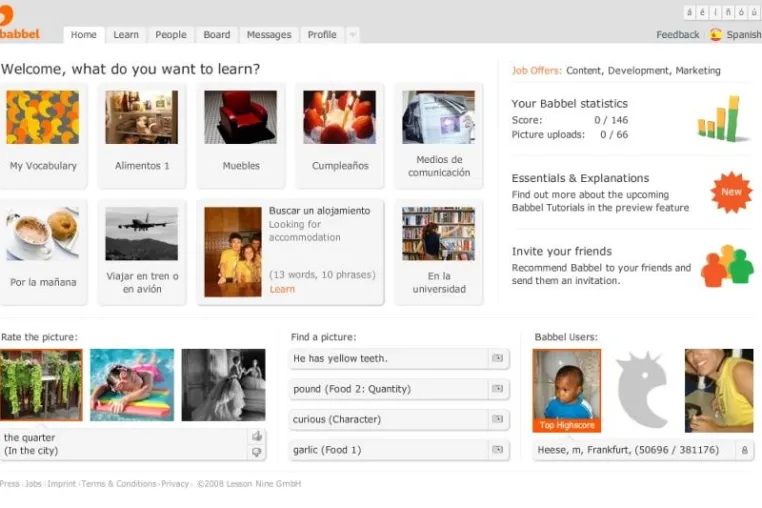The image size is (762, 508).
Task: Click 'He has yellow teeth.' phrase
Action: 340,358
